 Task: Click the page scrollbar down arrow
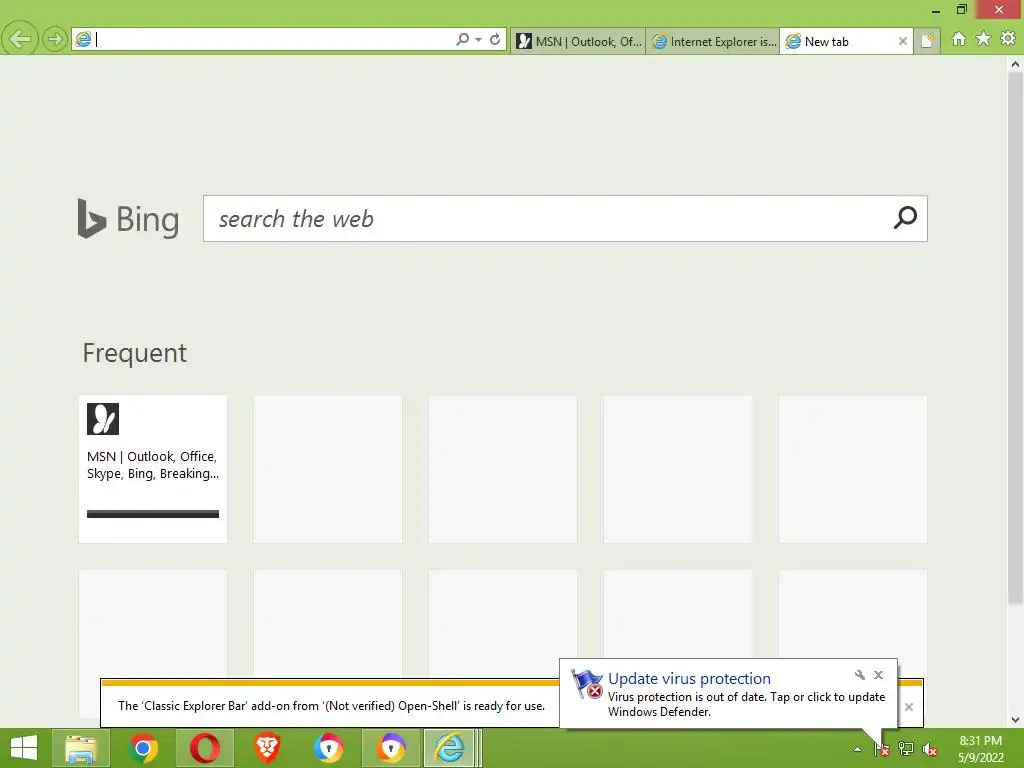point(1015,720)
